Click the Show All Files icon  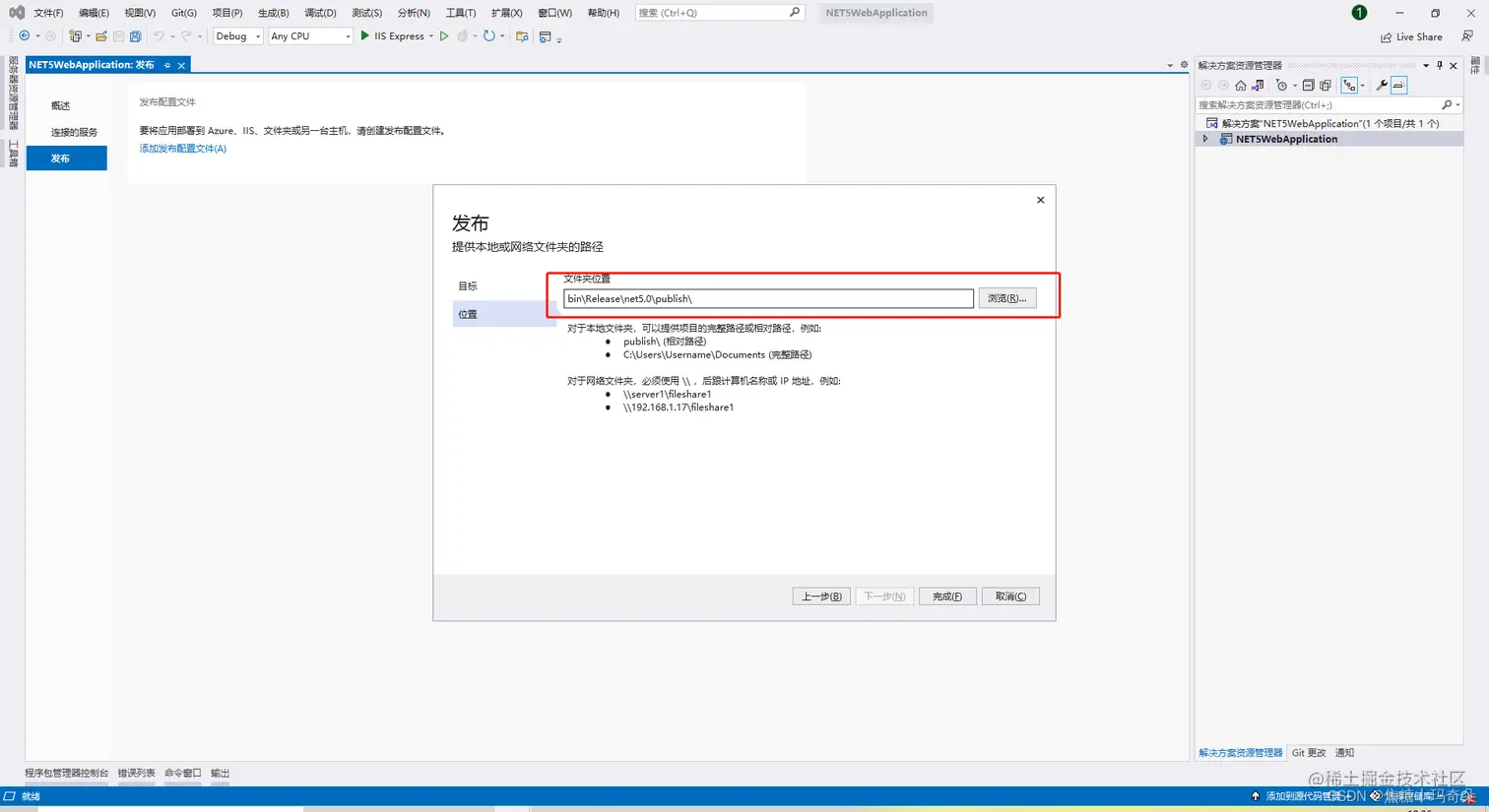click(1326, 86)
